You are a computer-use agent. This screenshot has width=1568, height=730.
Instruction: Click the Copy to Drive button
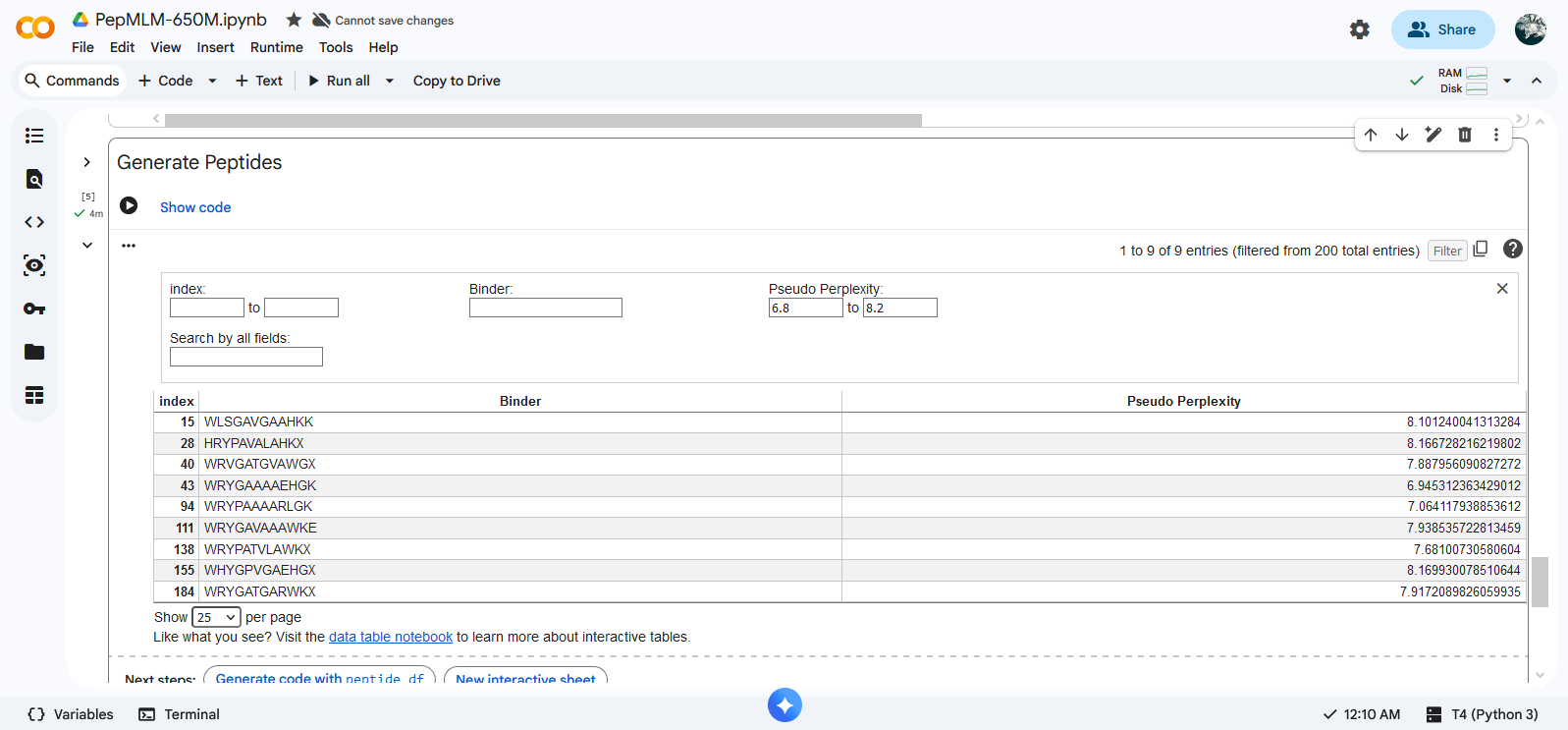[457, 81]
